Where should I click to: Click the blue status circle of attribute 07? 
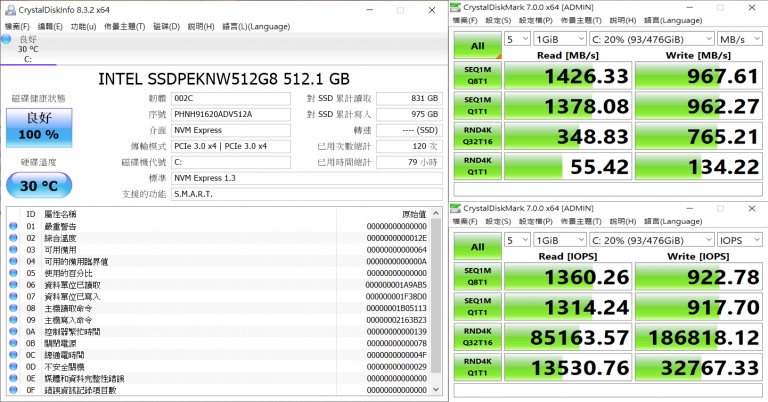13,297
